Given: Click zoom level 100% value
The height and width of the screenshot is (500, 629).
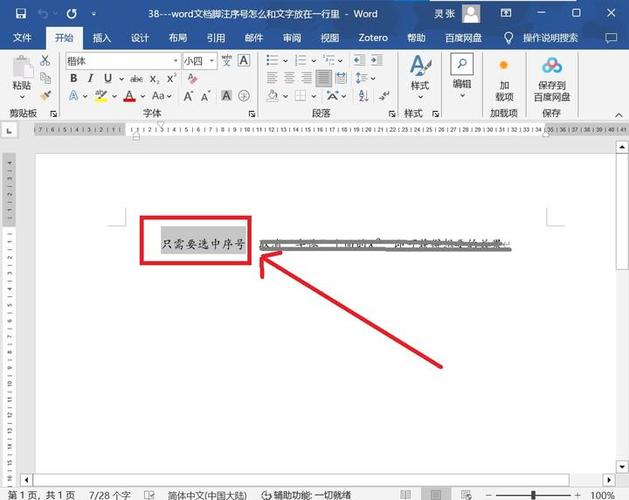Looking at the screenshot, I should click(602, 495).
